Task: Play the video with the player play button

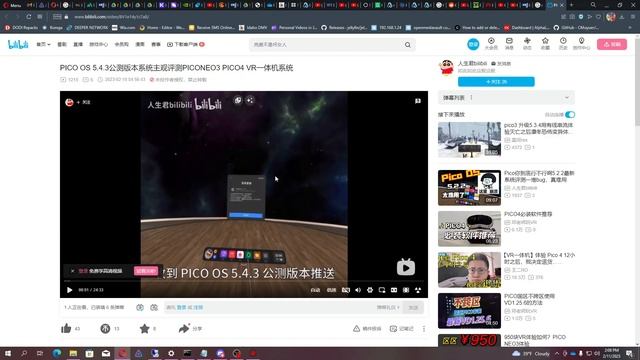Action: coord(69,290)
